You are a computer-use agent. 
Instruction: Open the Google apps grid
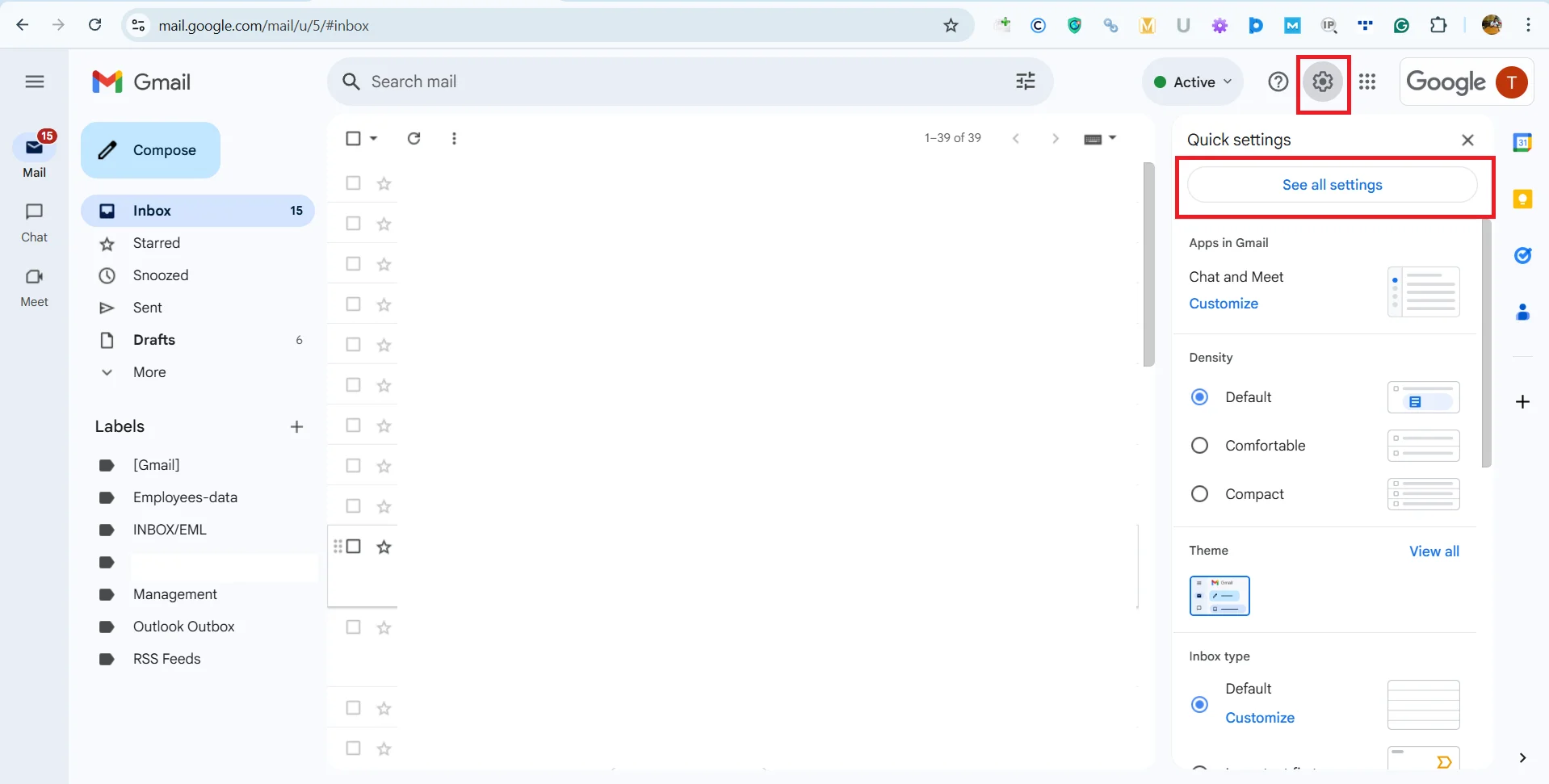tap(1367, 82)
